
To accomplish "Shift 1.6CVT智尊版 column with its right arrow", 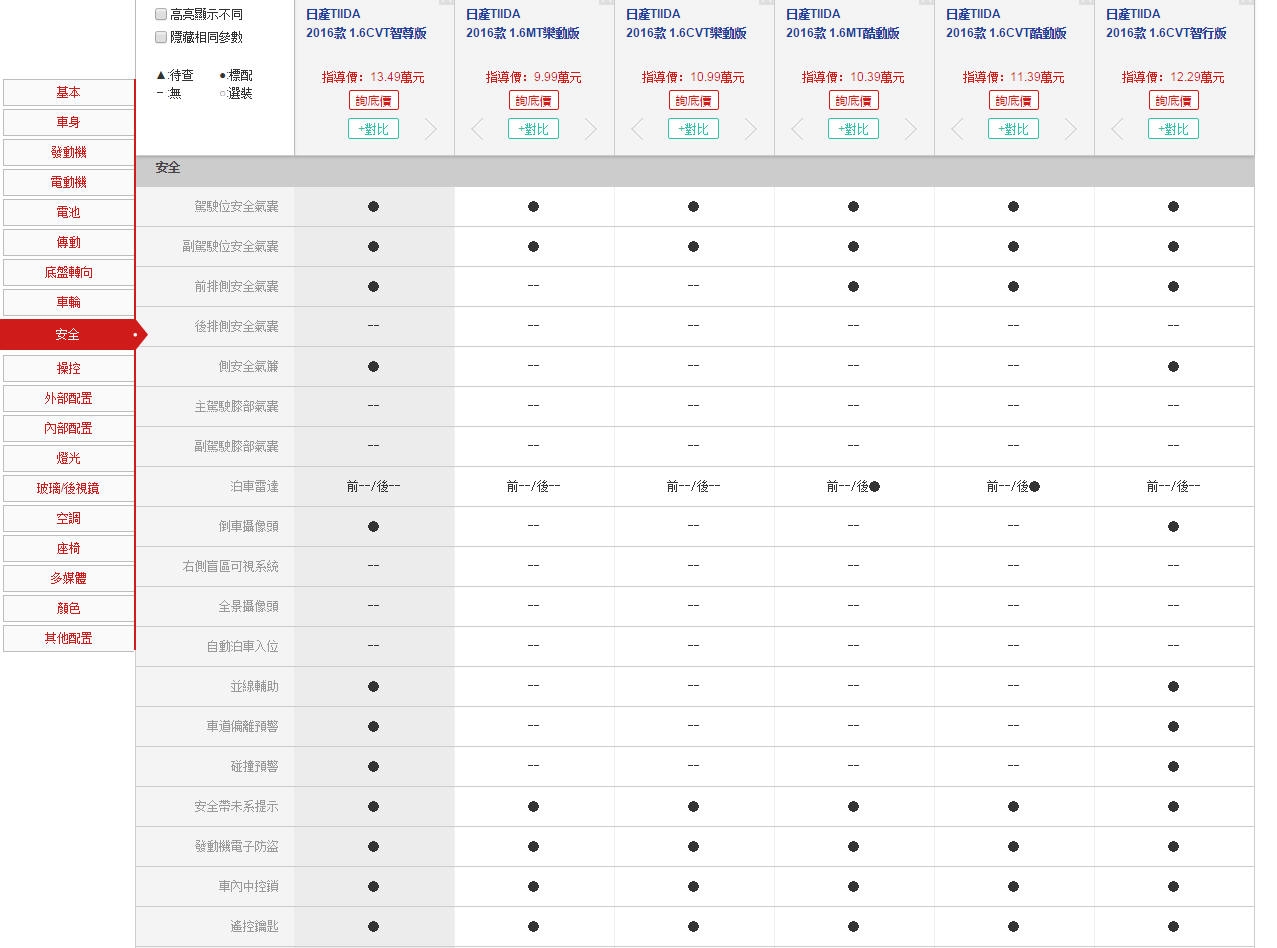I will click(431, 129).
